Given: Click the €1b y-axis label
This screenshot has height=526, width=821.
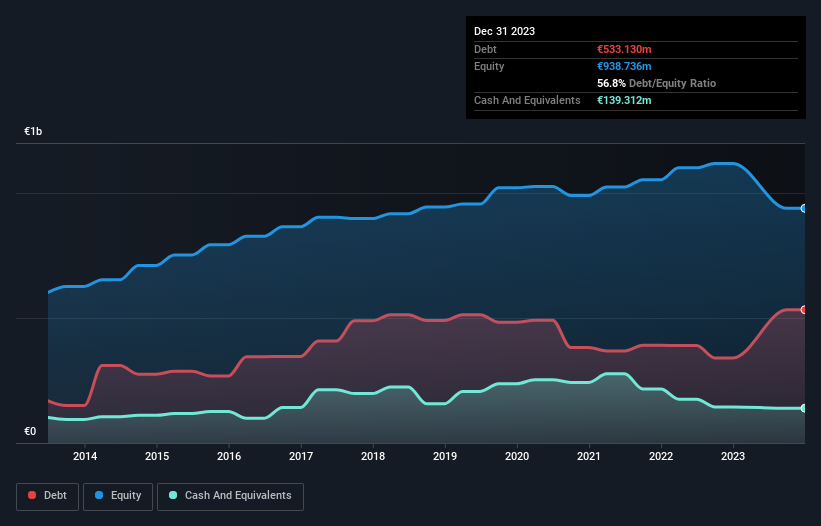Looking at the screenshot, I should (x=33, y=131).
